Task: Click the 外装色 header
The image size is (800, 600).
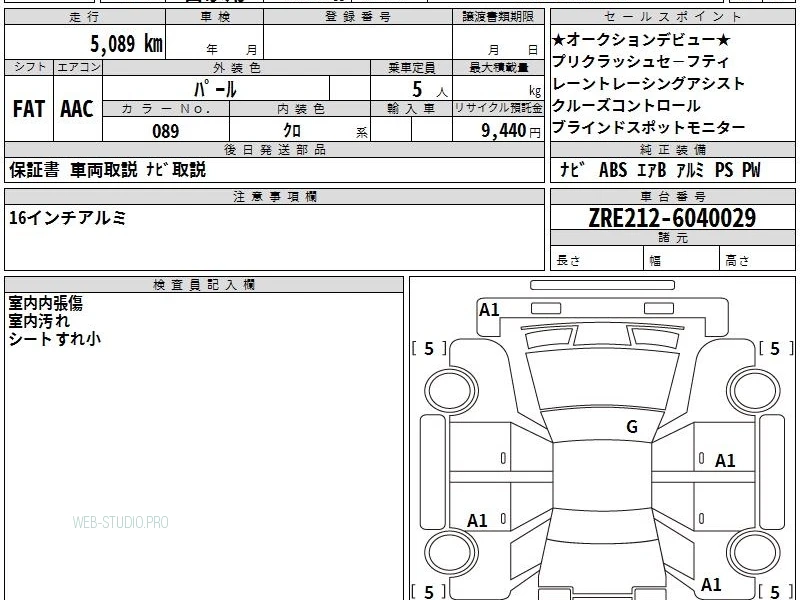Action: 237,68
